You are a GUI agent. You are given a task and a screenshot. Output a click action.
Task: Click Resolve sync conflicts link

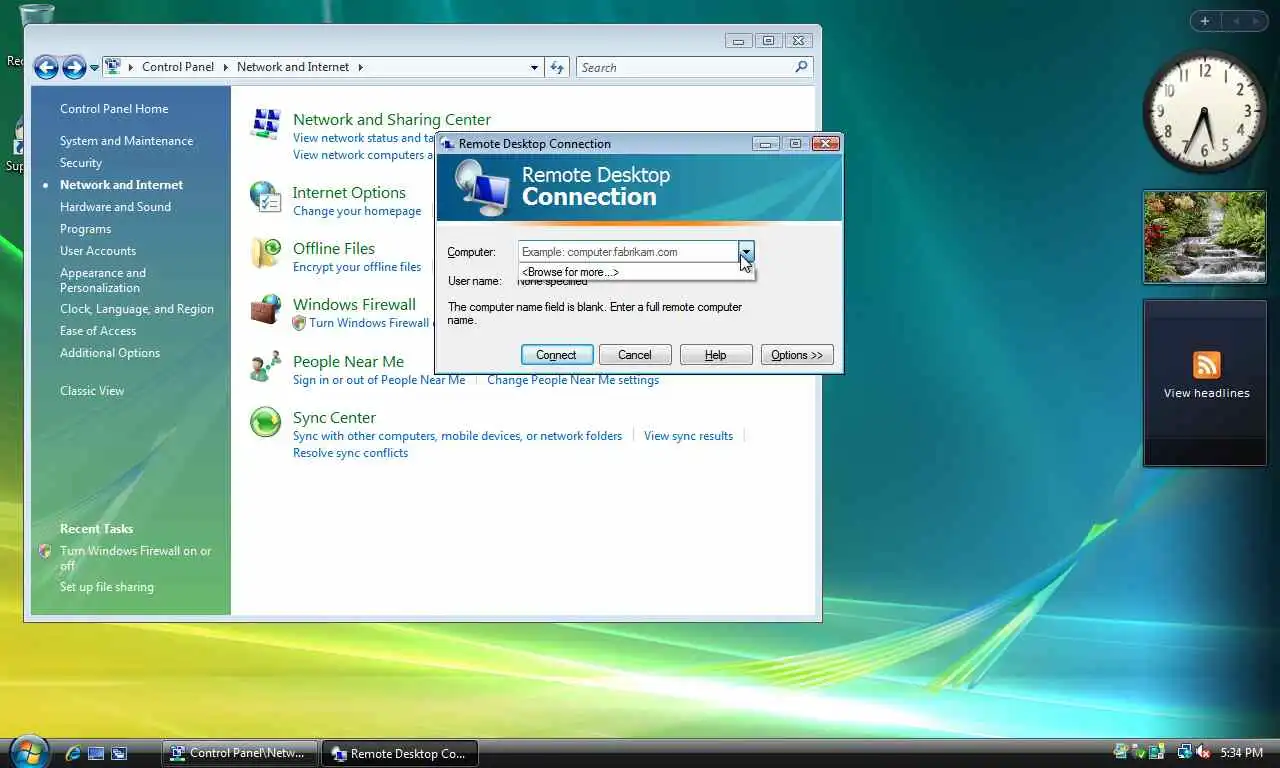tap(350, 453)
